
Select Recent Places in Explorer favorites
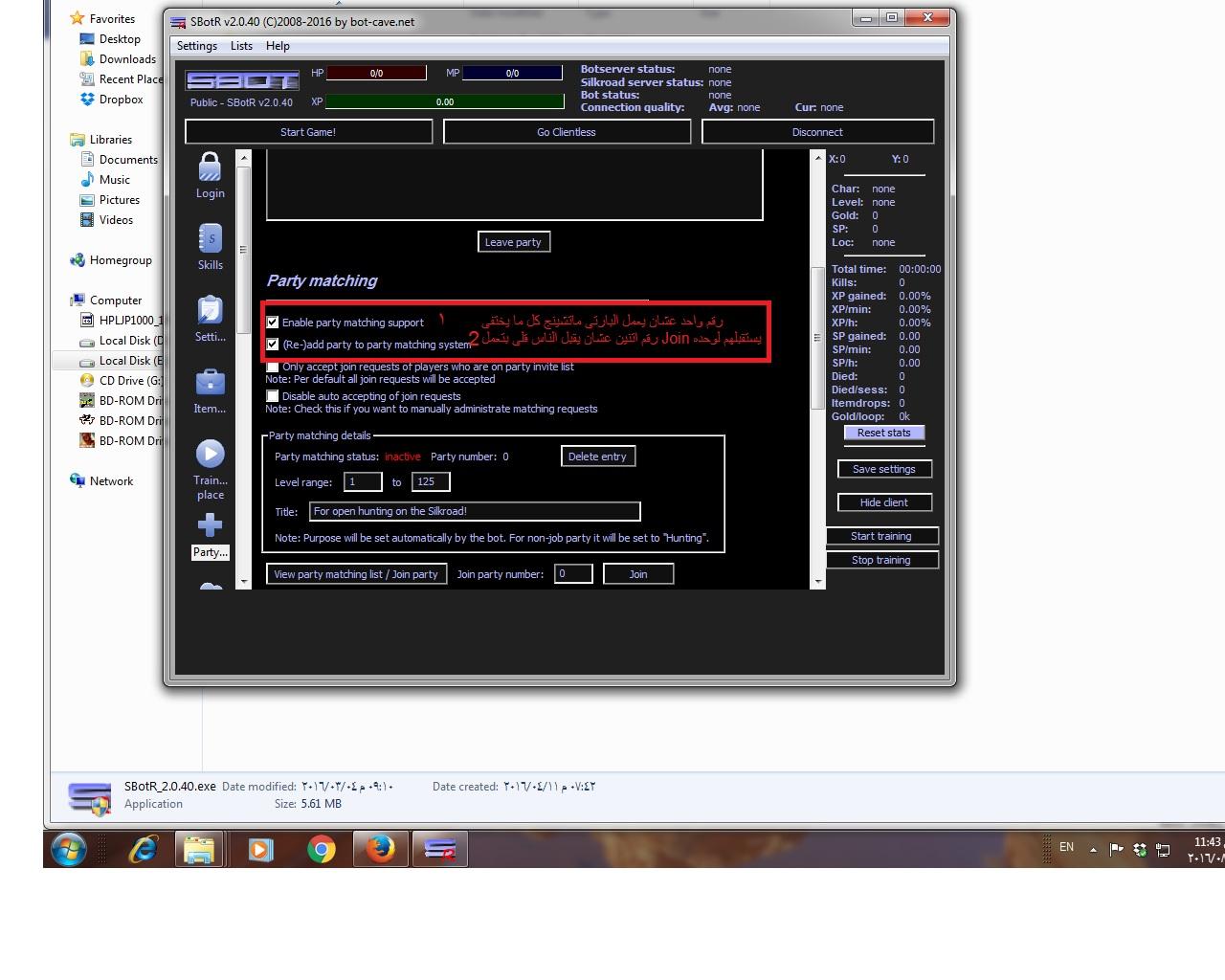[x=122, y=79]
